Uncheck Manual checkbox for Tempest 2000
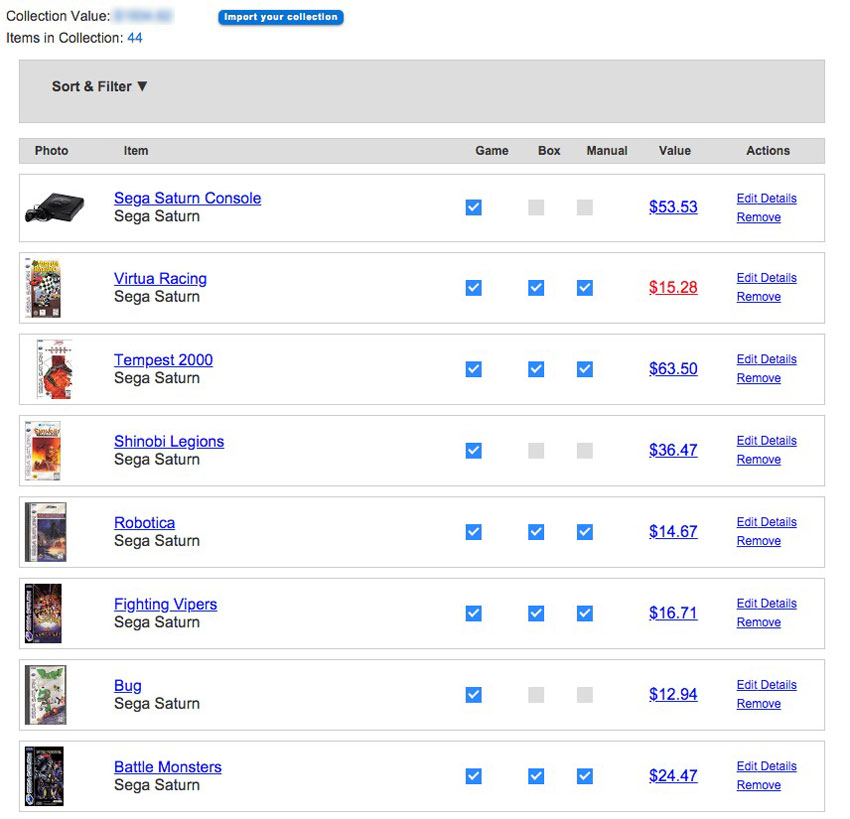The height and width of the screenshot is (819, 850). tap(584, 369)
